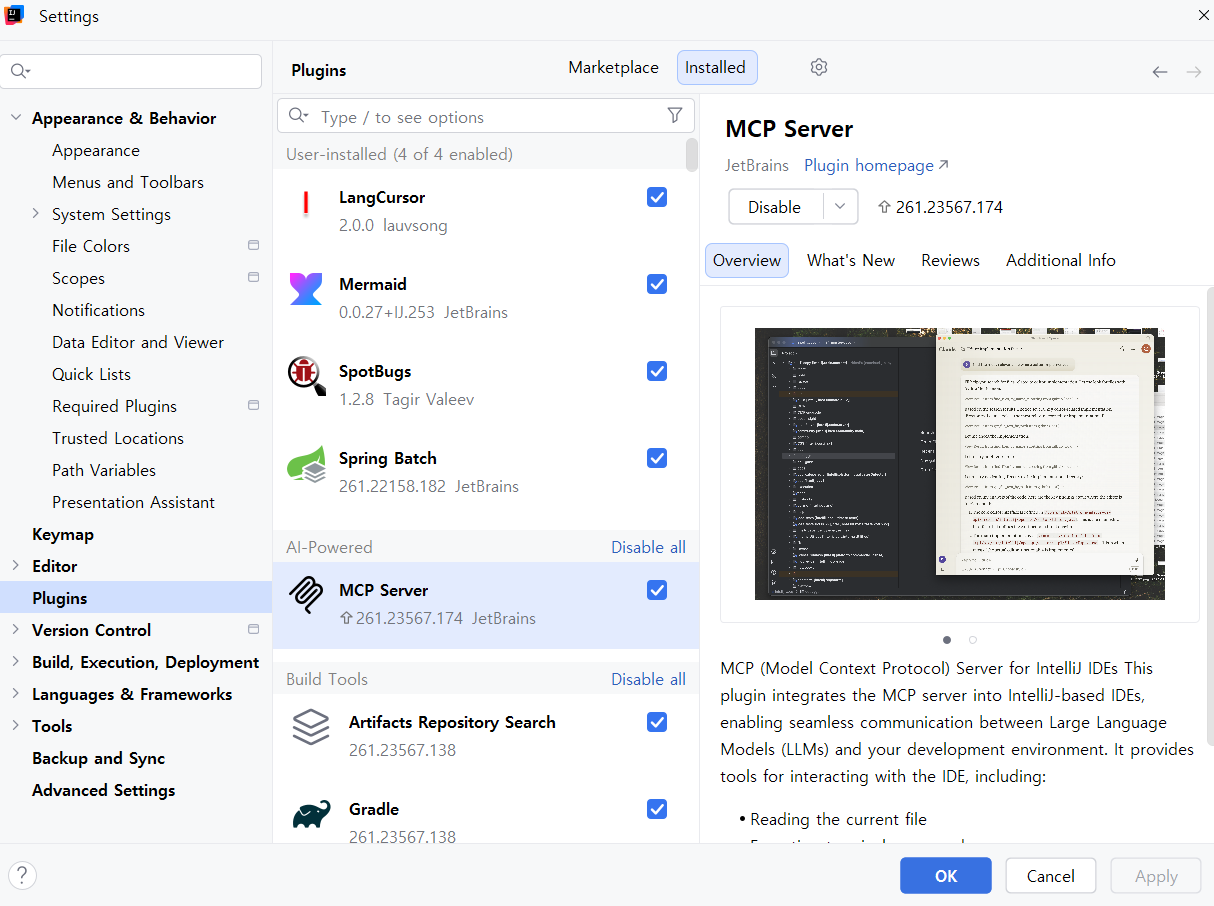Viewport: 1214px width, 906px height.
Task: Click the IntelliJ logo in title bar
Action: pyautogui.click(x=14, y=16)
